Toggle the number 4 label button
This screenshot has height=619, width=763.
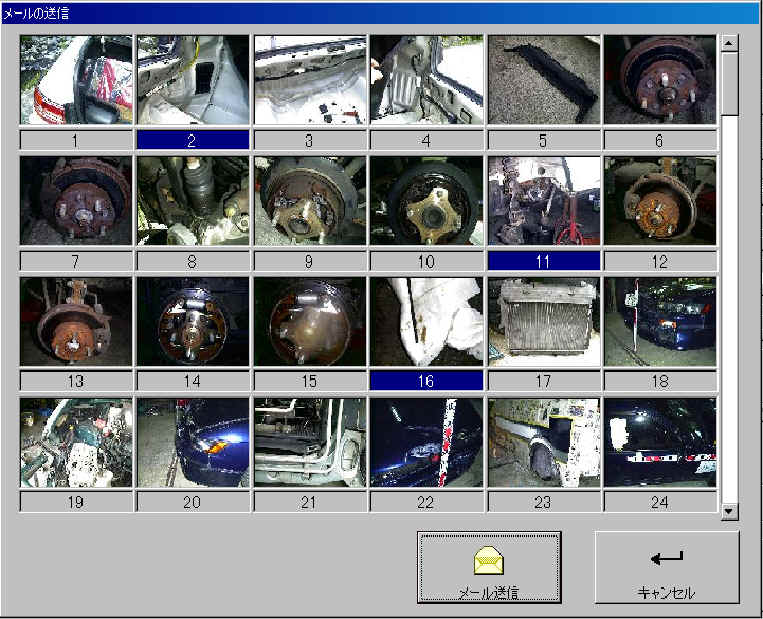(x=427, y=140)
